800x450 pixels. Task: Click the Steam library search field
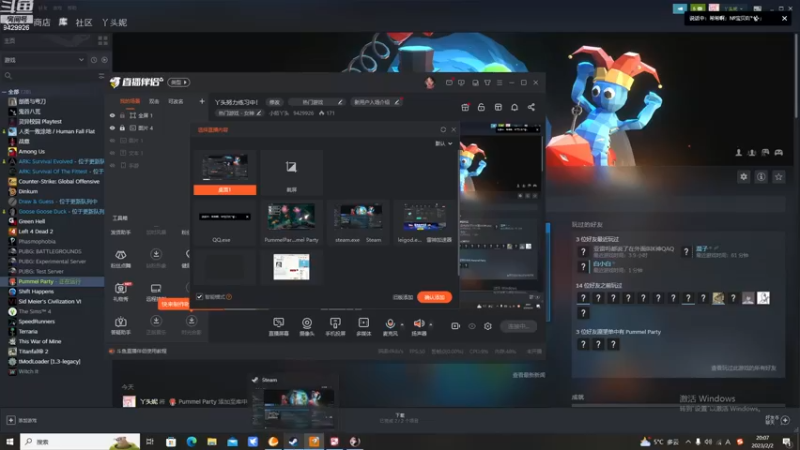(x=49, y=76)
